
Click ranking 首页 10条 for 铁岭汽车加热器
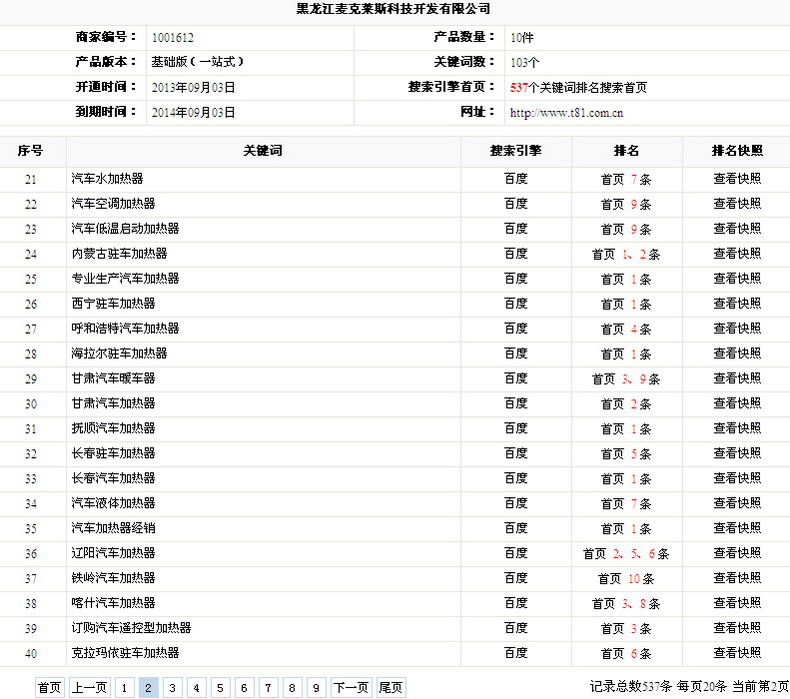(x=626, y=579)
